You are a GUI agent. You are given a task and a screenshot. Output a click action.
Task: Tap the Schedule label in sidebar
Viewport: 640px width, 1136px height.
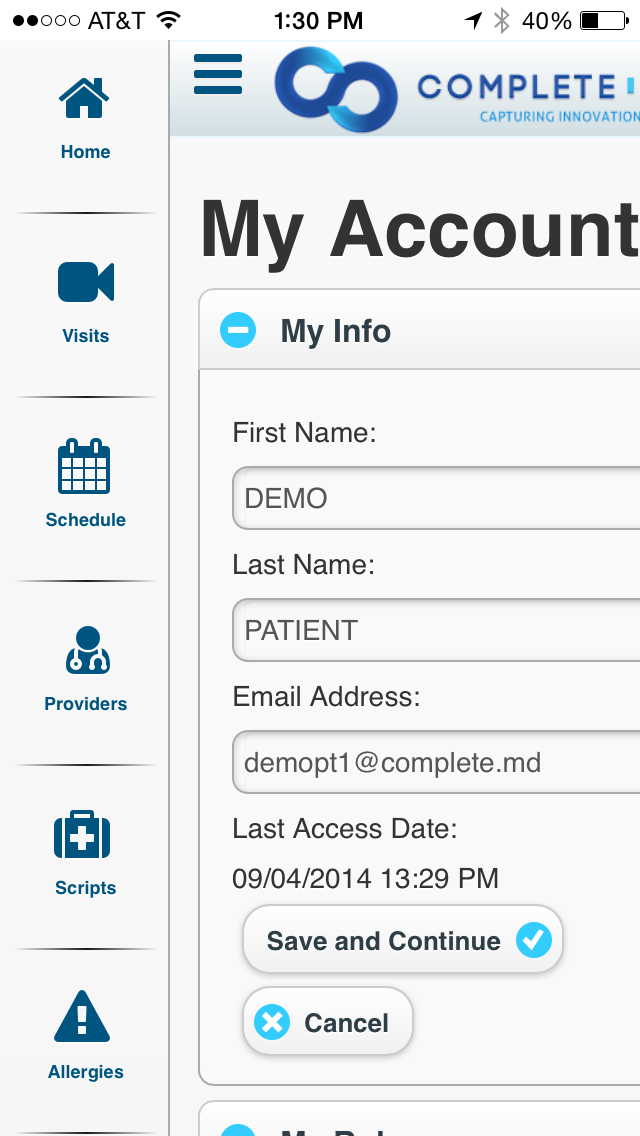86,519
